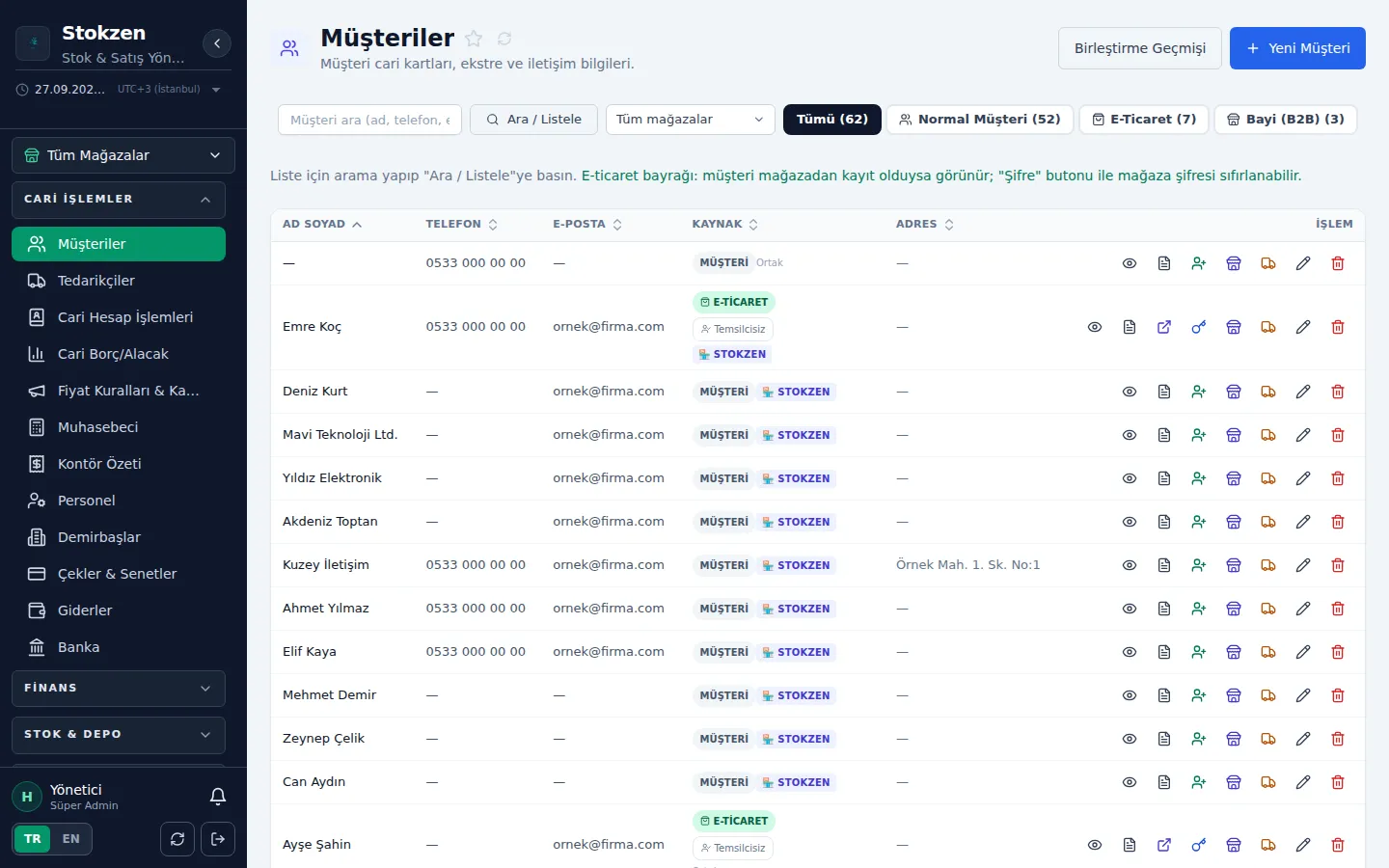Click into the Müşteri ara search field
Viewport: 1389px width, 868px height.
[x=370, y=120]
